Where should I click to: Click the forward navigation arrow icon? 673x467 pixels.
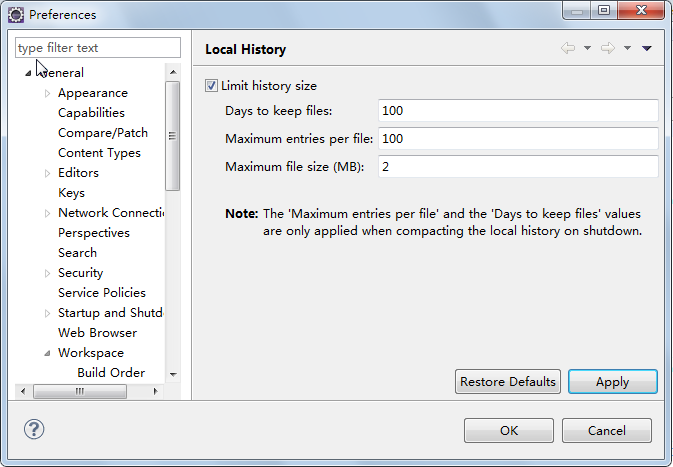point(608,48)
